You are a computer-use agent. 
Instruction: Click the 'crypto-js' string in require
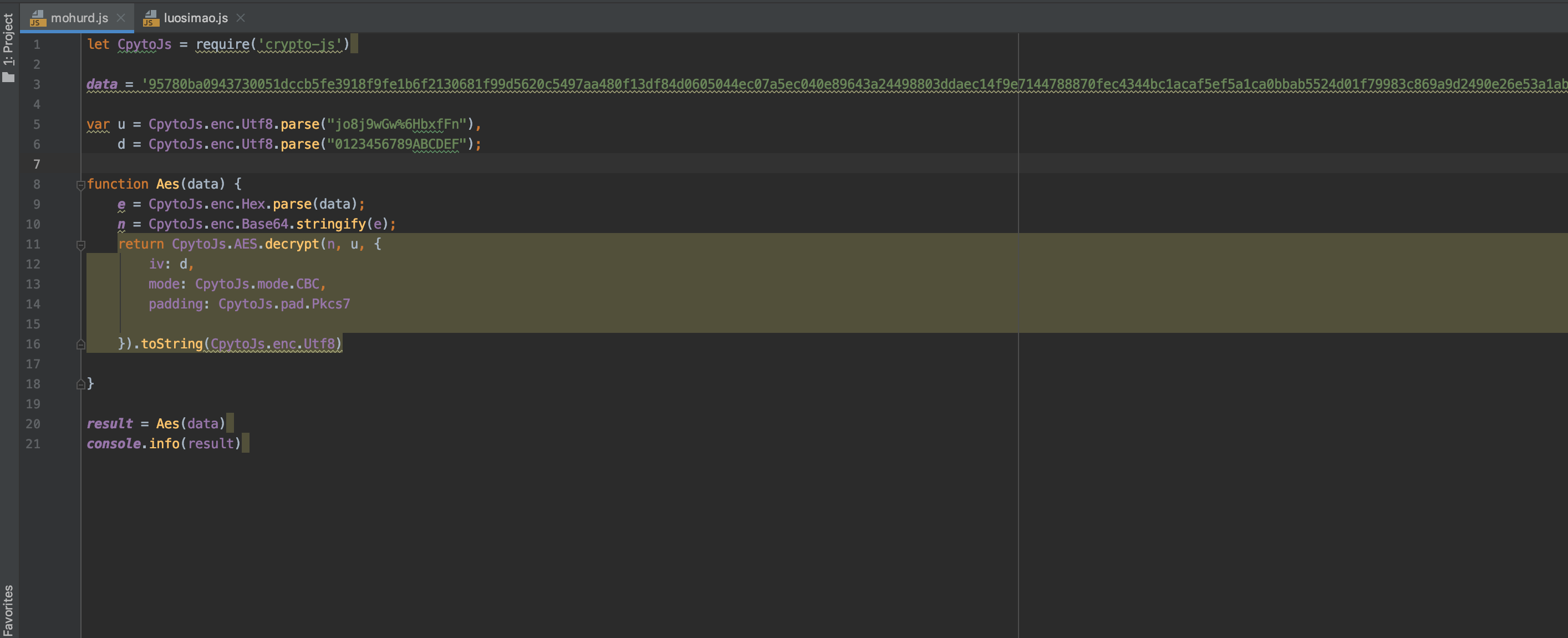pos(299,44)
